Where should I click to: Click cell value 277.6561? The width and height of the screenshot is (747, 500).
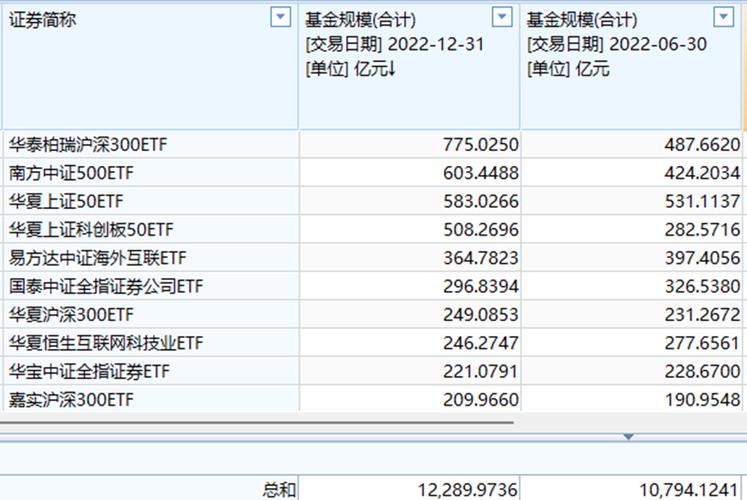tap(703, 343)
